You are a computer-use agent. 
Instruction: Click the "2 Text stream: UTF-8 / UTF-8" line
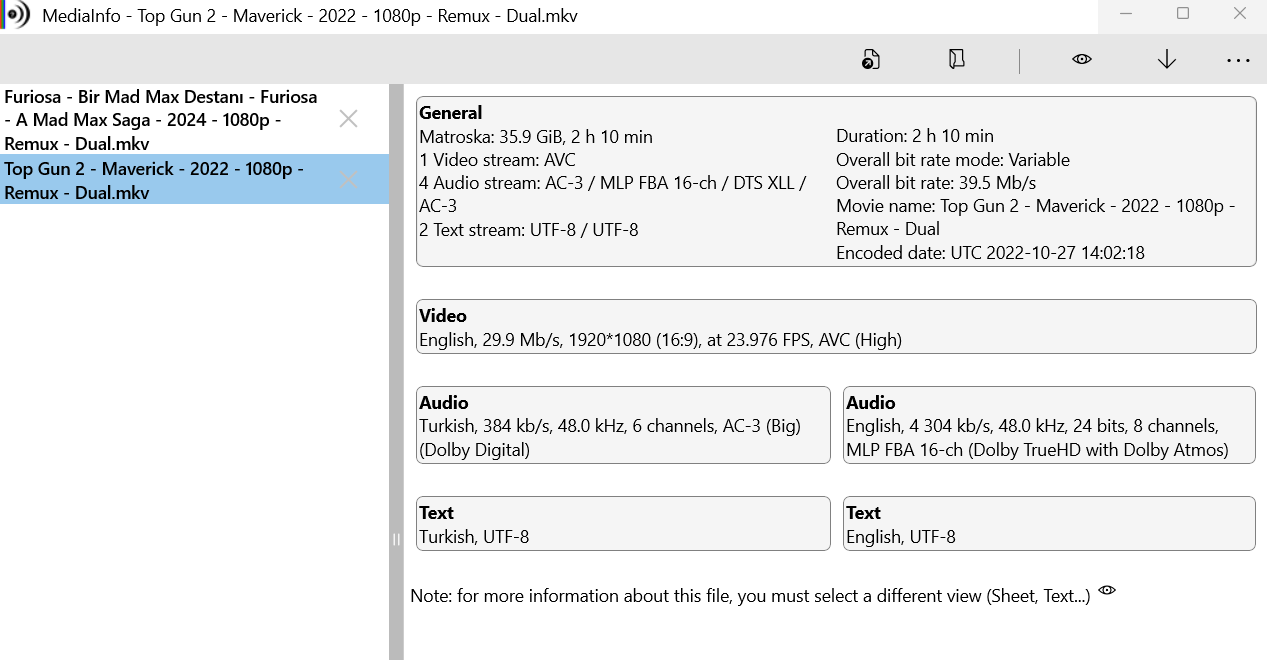(x=529, y=230)
